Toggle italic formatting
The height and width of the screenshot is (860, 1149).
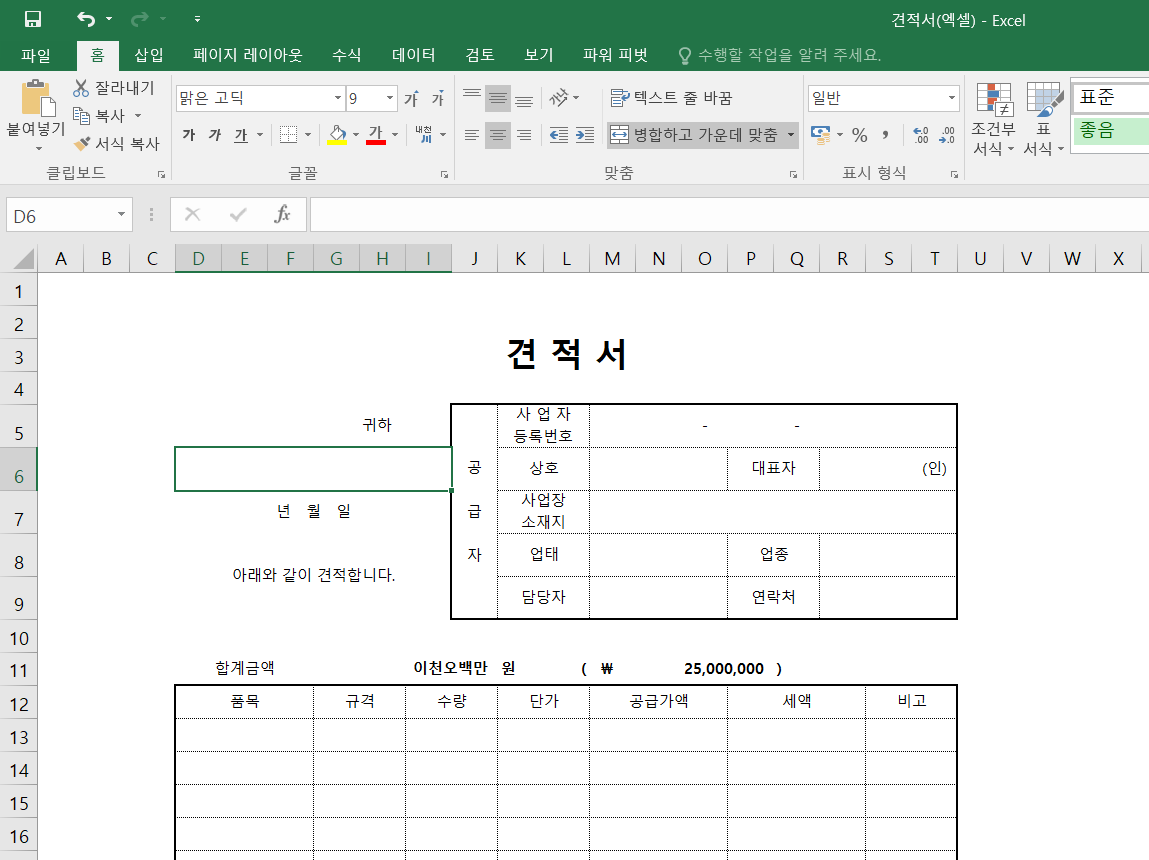pos(215,135)
